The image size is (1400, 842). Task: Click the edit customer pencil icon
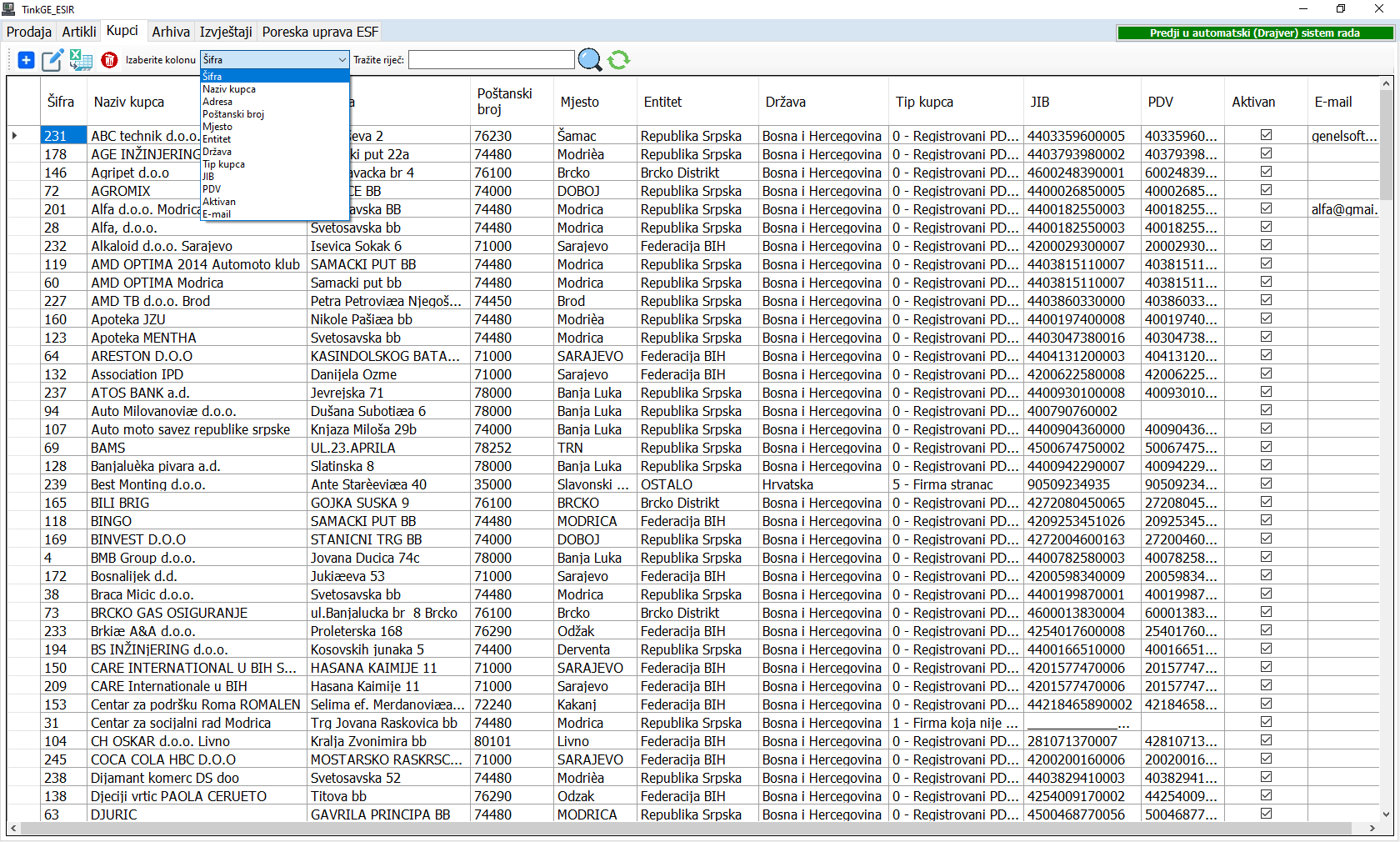(x=52, y=60)
